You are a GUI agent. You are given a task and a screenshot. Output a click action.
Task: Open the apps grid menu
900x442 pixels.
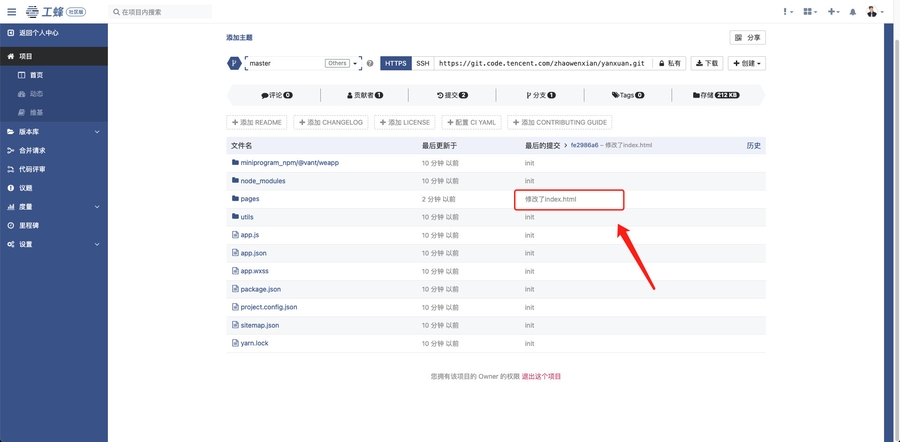point(810,12)
